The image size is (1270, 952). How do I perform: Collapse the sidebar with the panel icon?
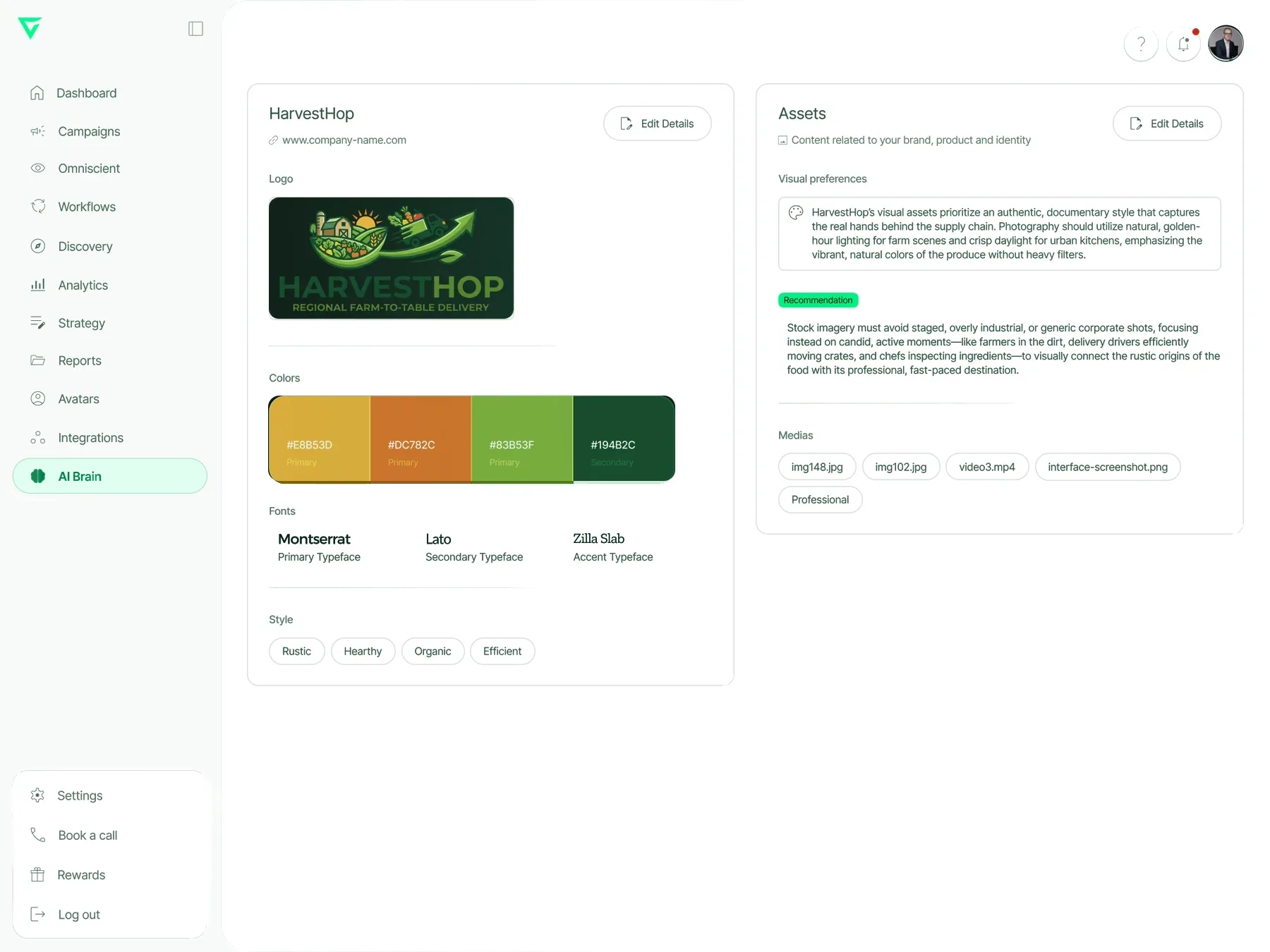[196, 28]
